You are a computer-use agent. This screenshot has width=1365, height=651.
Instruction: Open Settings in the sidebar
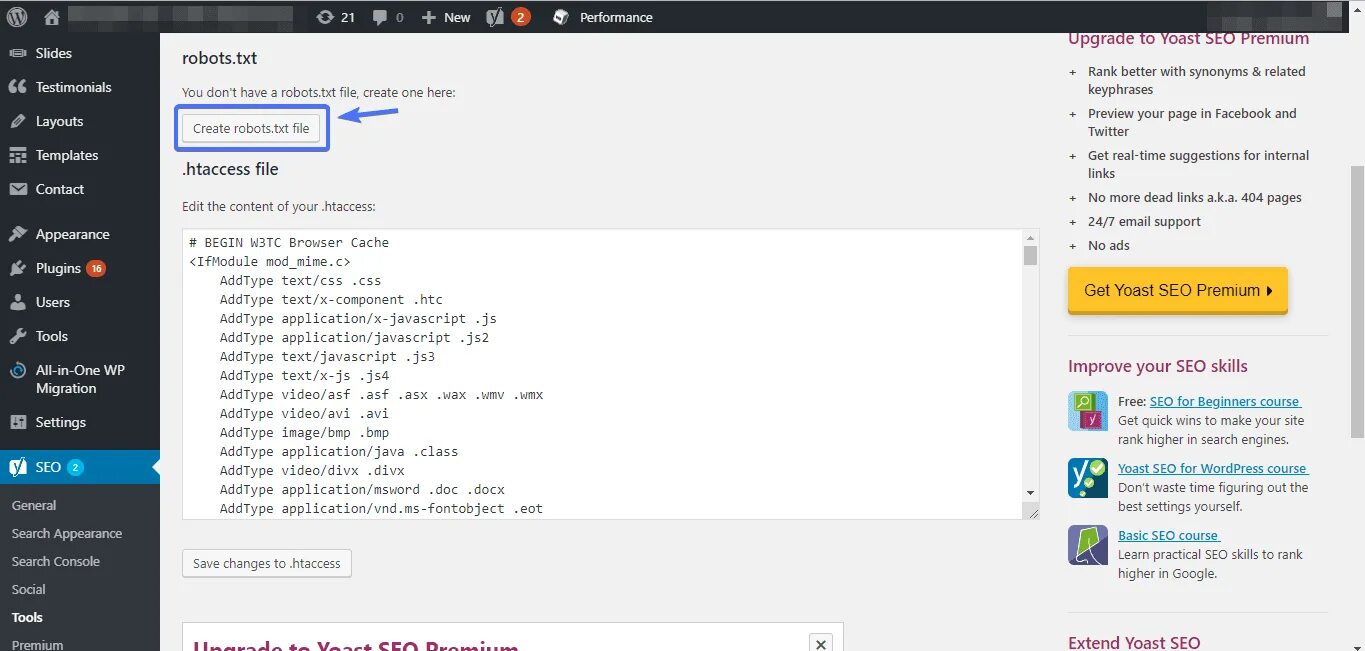coord(61,422)
